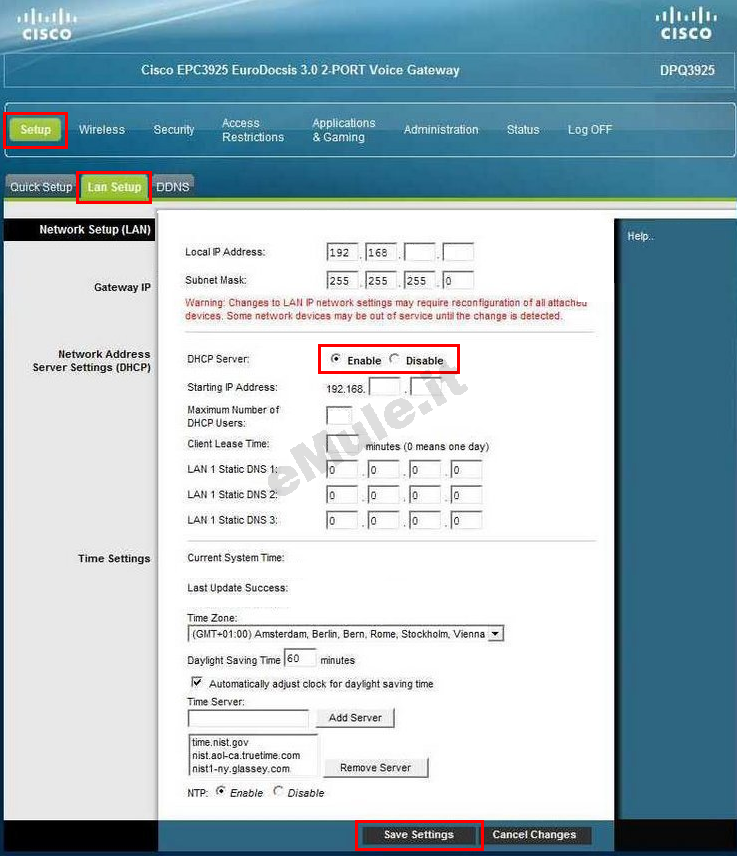This screenshot has height=856, width=737.
Task: Click Starting IP Address last octet field
Action: (426, 387)
